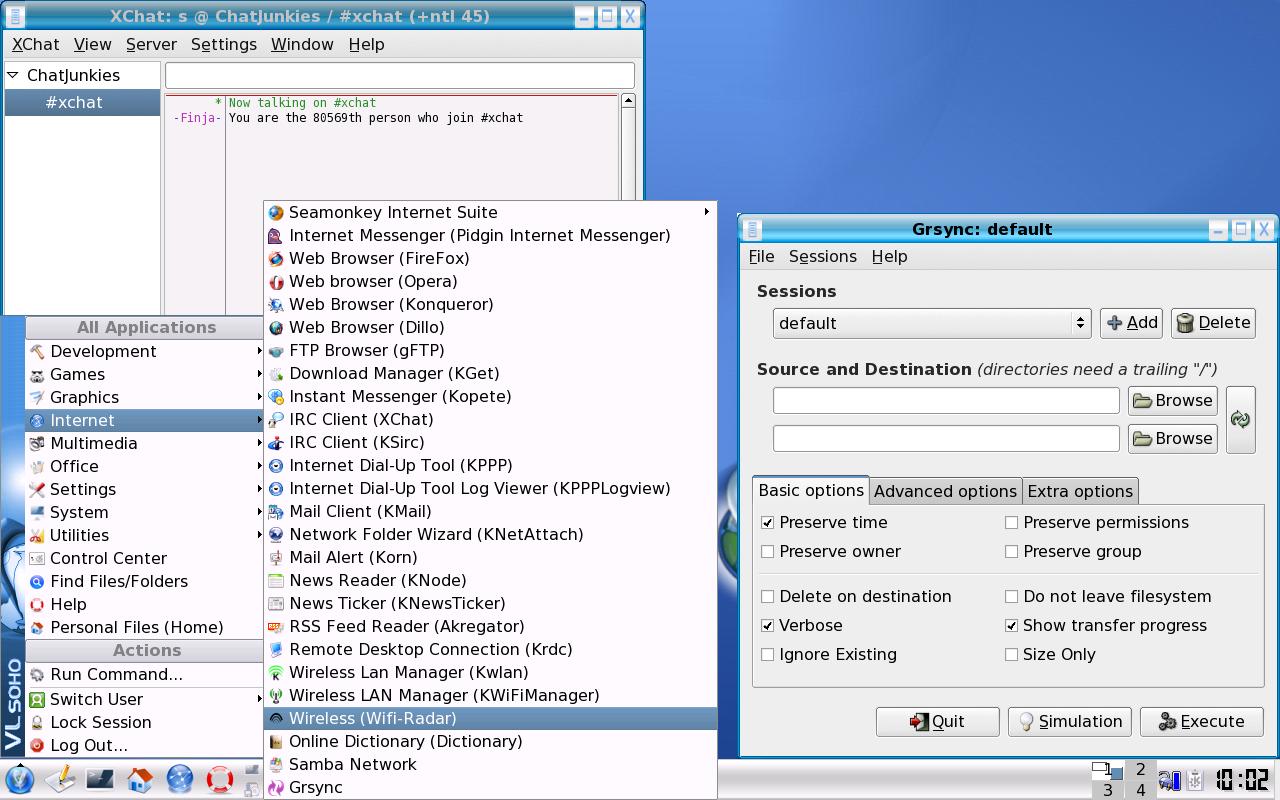Click the Pidgin Internet Messenger icon
Viewport: 1280px width, 800px height.
276,235
